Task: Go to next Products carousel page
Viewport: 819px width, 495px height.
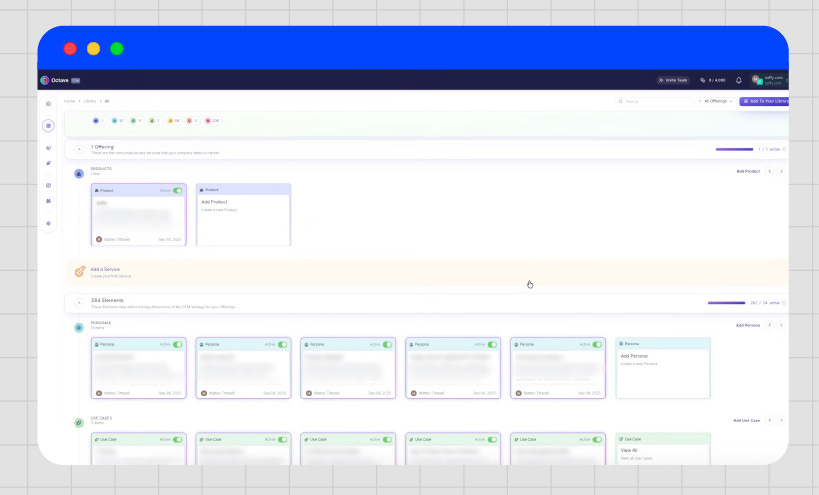Action: point(781,171)
